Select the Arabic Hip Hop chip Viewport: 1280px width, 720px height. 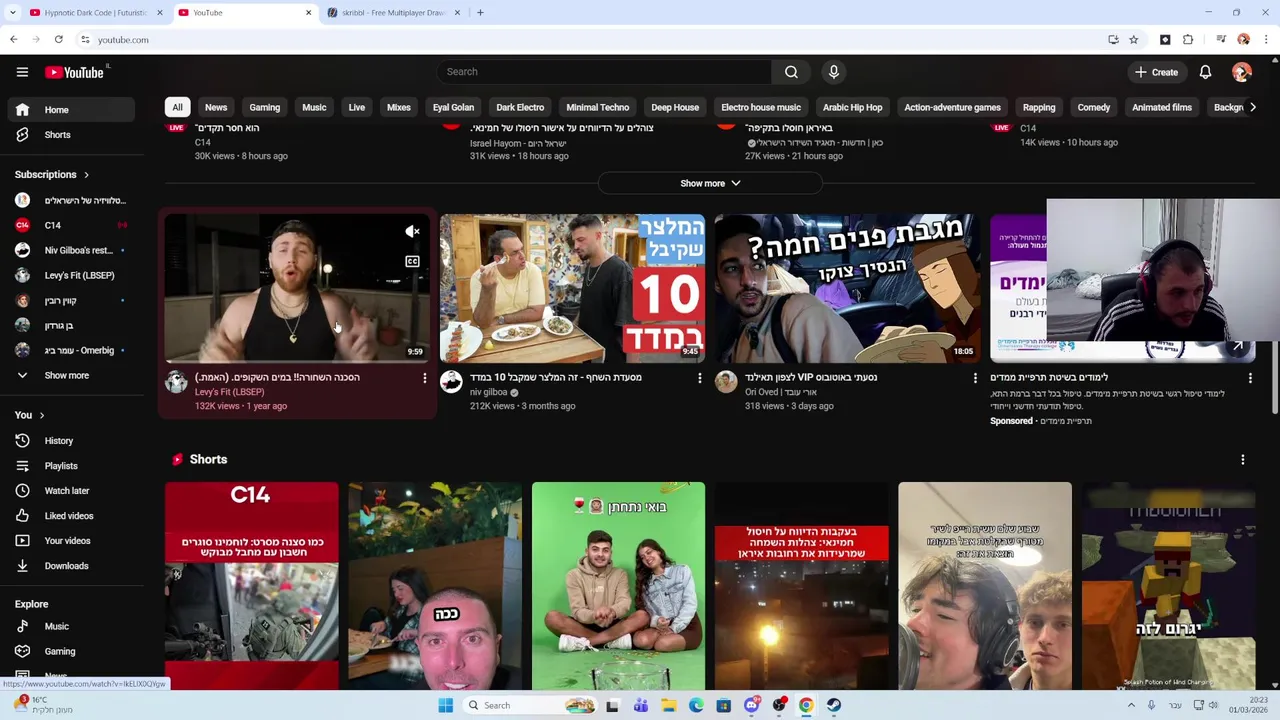click(852, 108)
